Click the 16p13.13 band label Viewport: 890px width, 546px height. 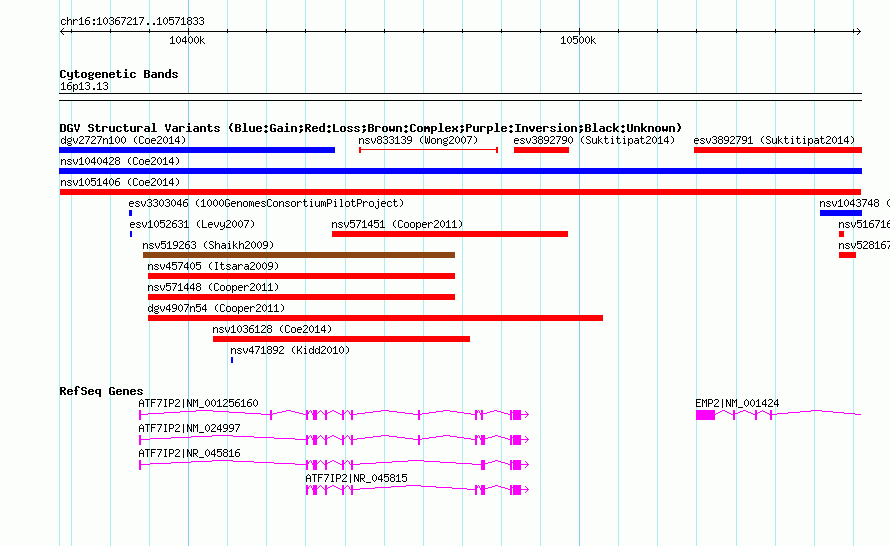click(x=84, y=86)
